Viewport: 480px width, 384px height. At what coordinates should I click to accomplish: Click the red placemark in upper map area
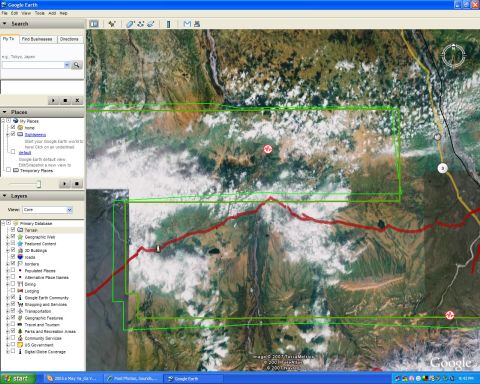point(268,149)
